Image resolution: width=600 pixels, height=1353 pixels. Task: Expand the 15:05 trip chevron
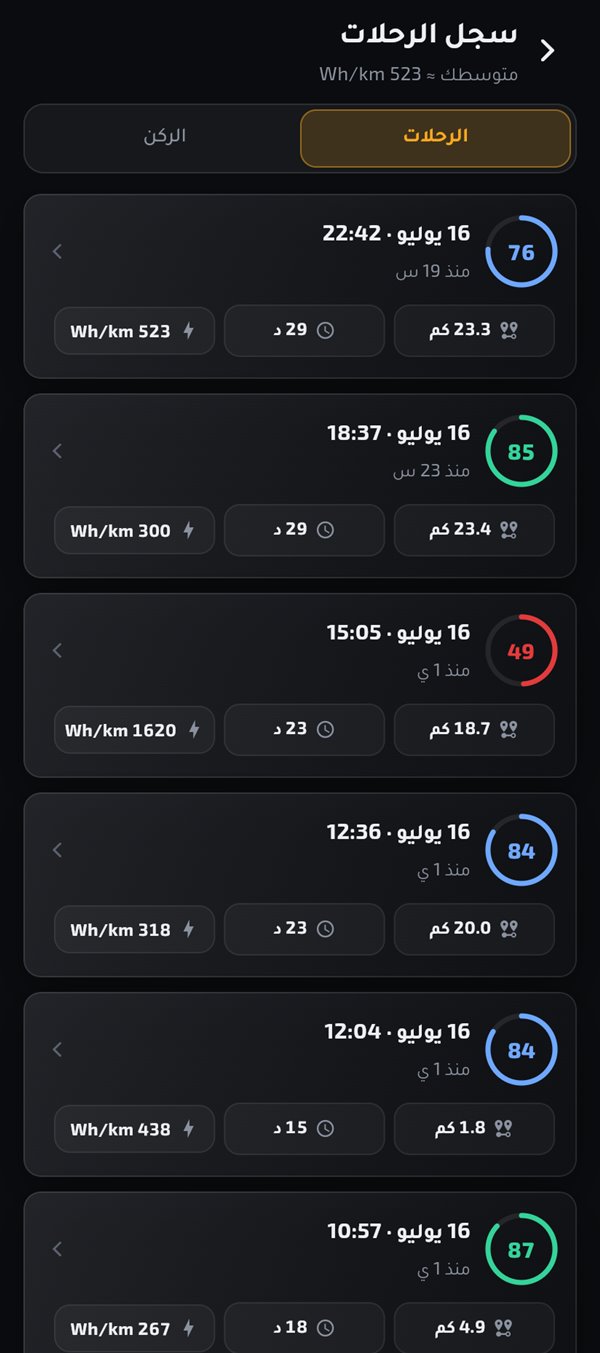(x=57, y=651)
